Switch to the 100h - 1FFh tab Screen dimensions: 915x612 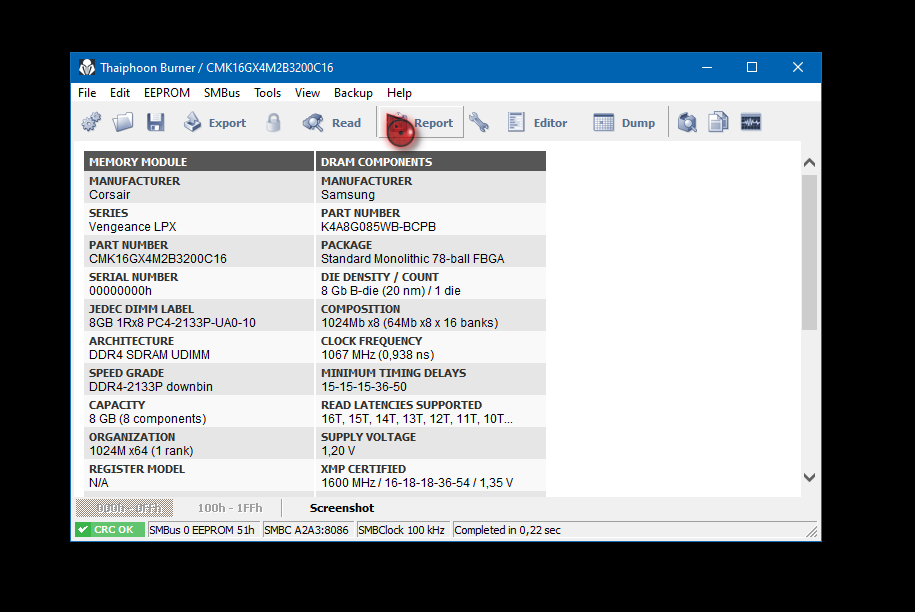click(x=230, y=508)
